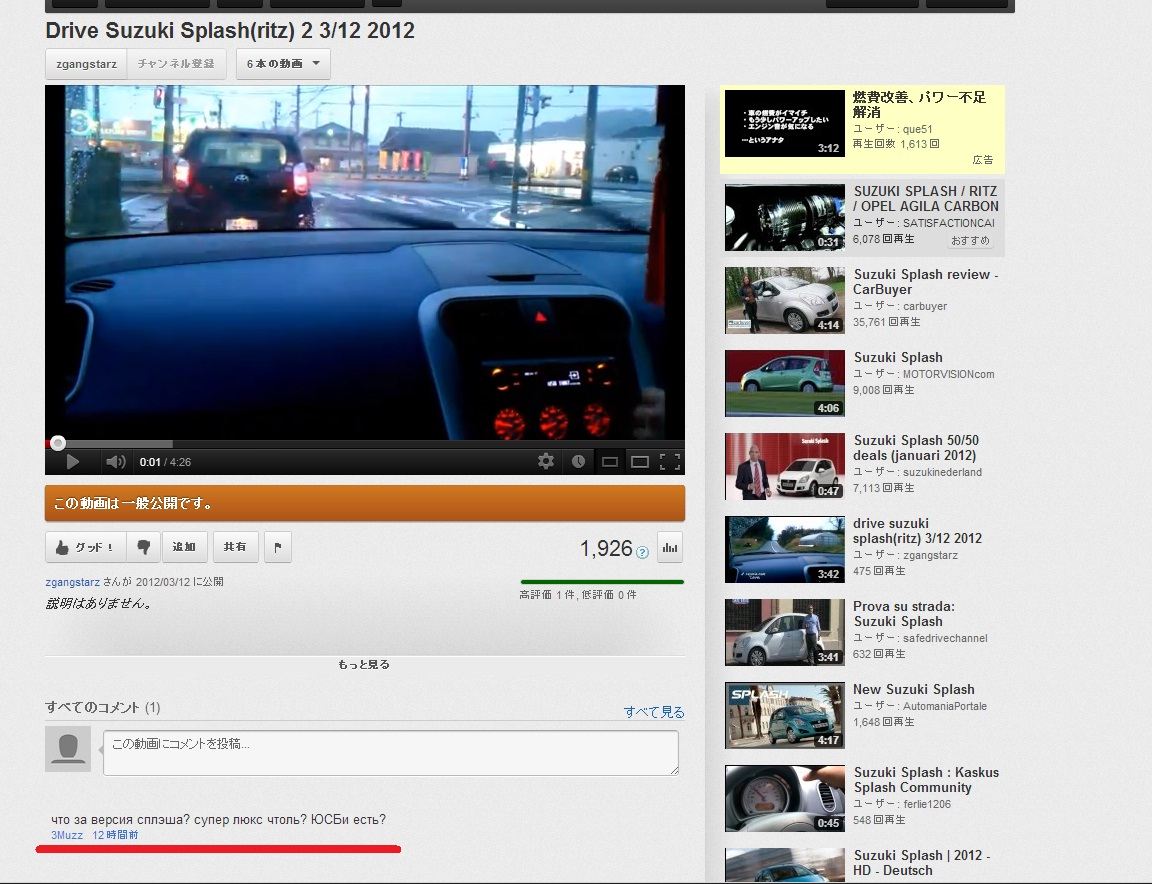Click the 追加 add-to button
The width and height of the screenshot is (1152, 884).
tap(184, 547)
